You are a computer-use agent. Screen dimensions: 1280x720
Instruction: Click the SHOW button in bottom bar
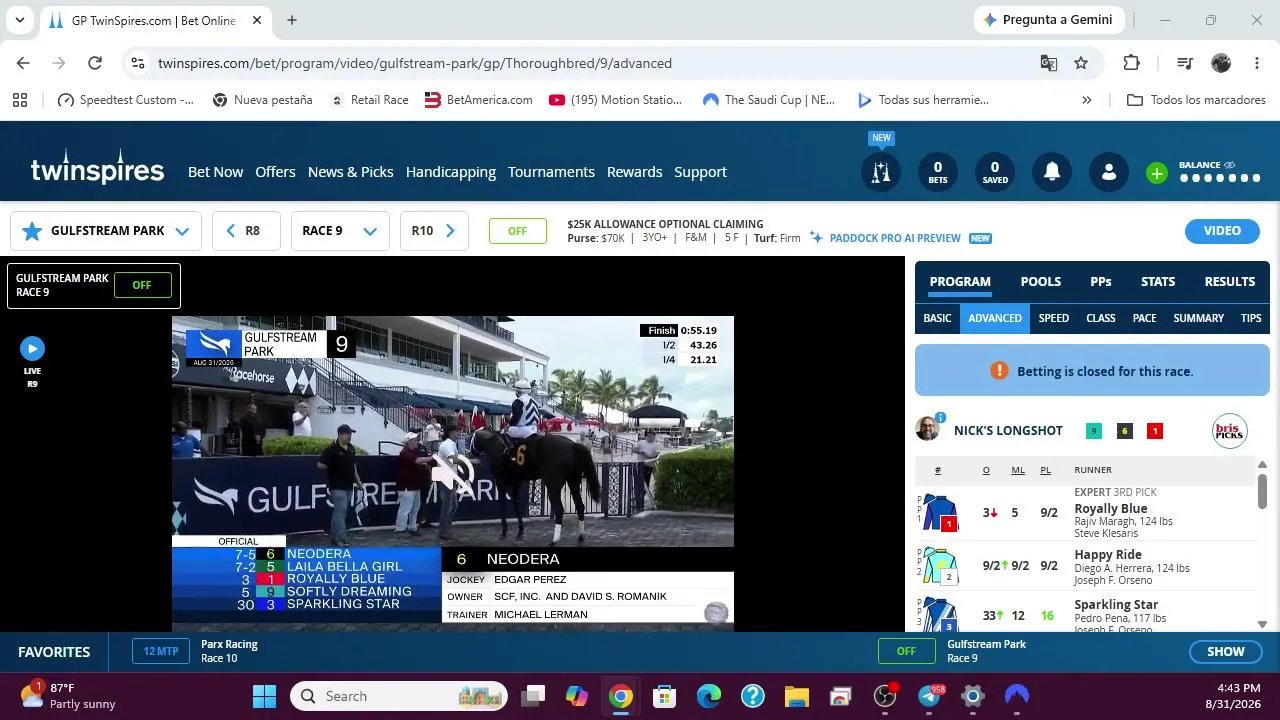pyautogui.click(x=1226, y=652)
